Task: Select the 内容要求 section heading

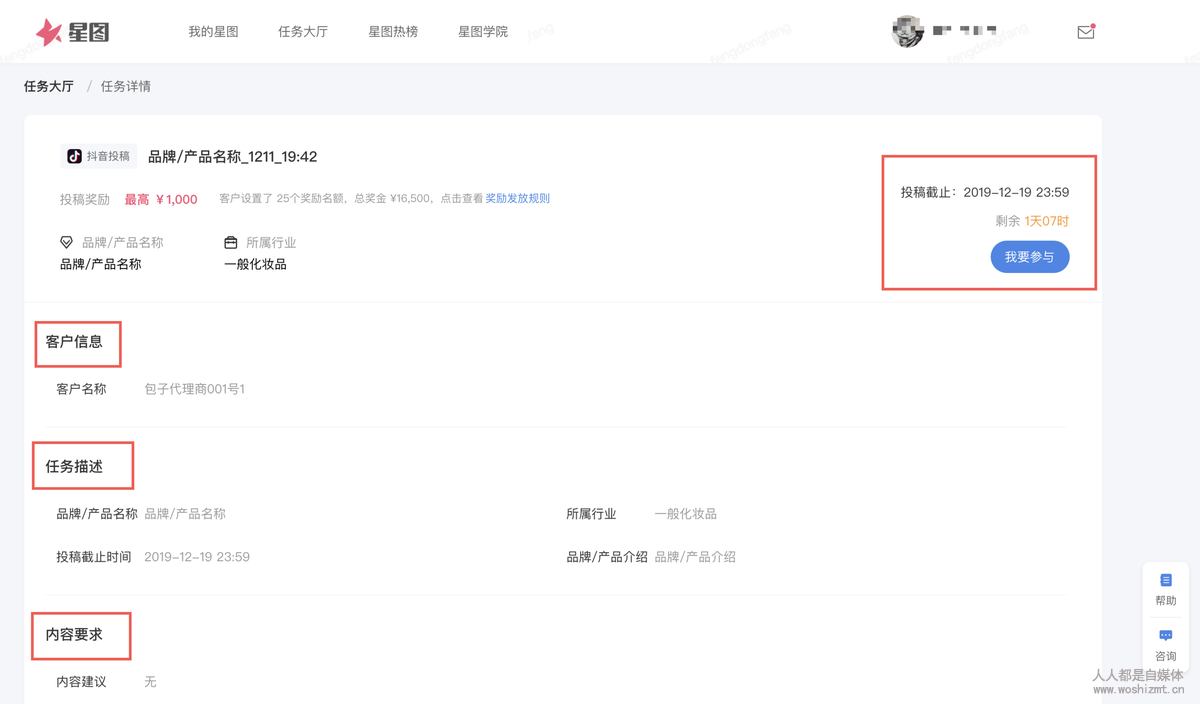Action: (74, 635)
